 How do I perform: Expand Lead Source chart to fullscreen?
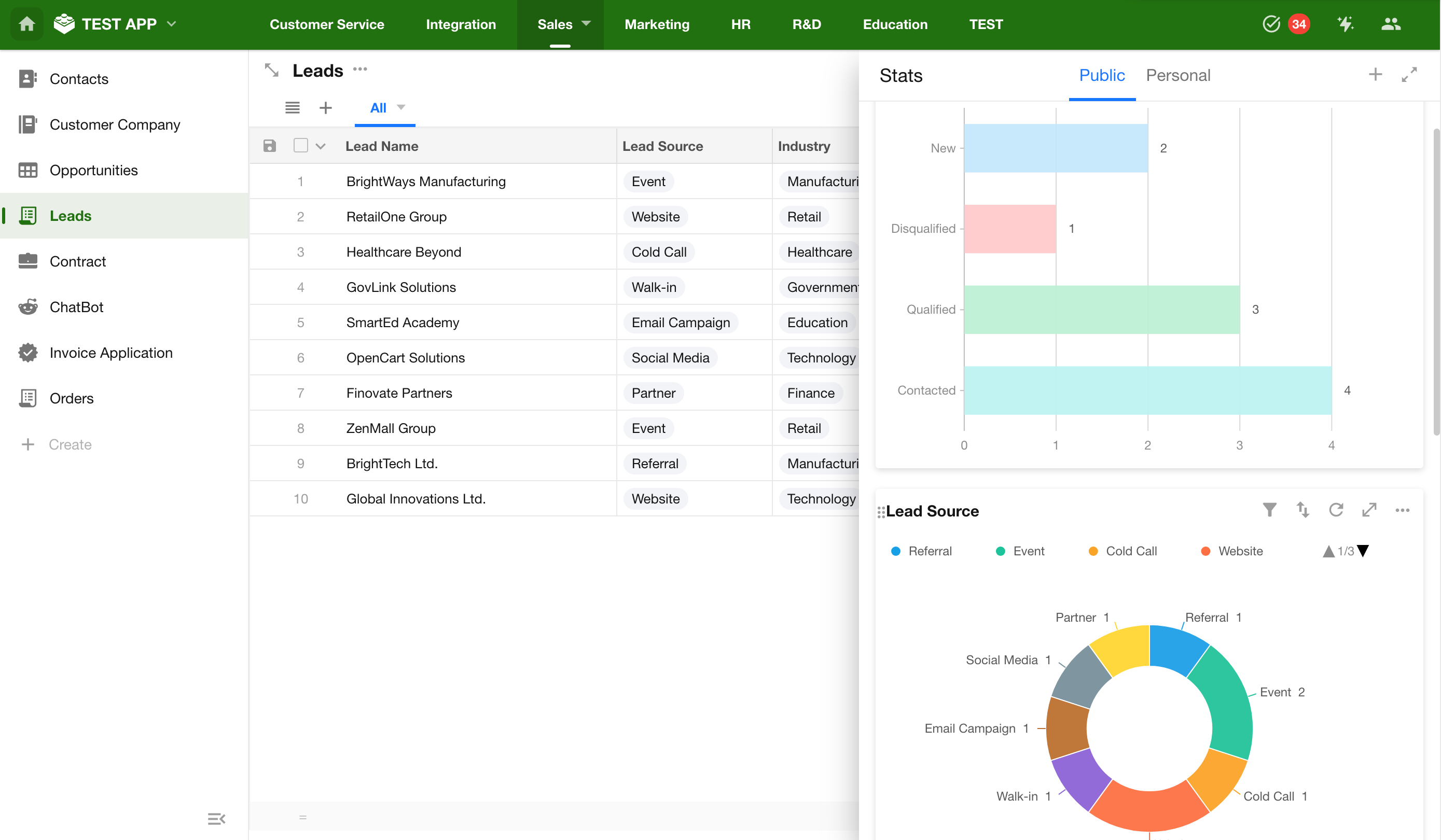(x=1369, y=510)
